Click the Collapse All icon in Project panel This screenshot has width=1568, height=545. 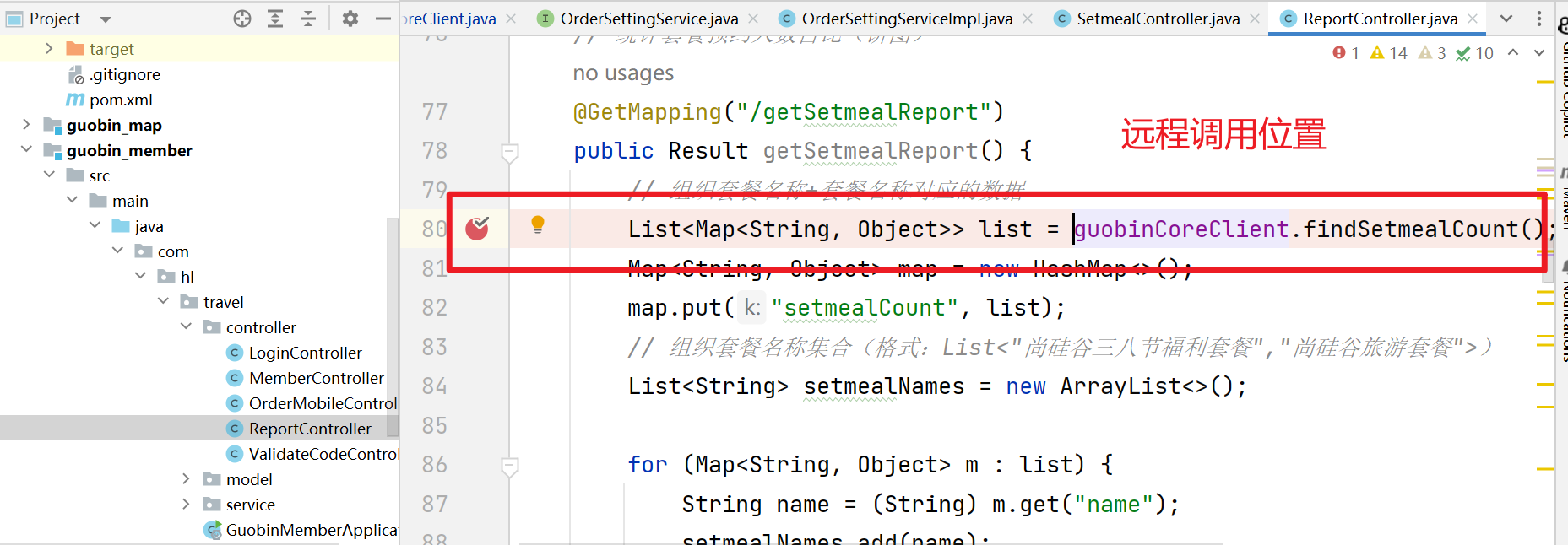point(308,19)
